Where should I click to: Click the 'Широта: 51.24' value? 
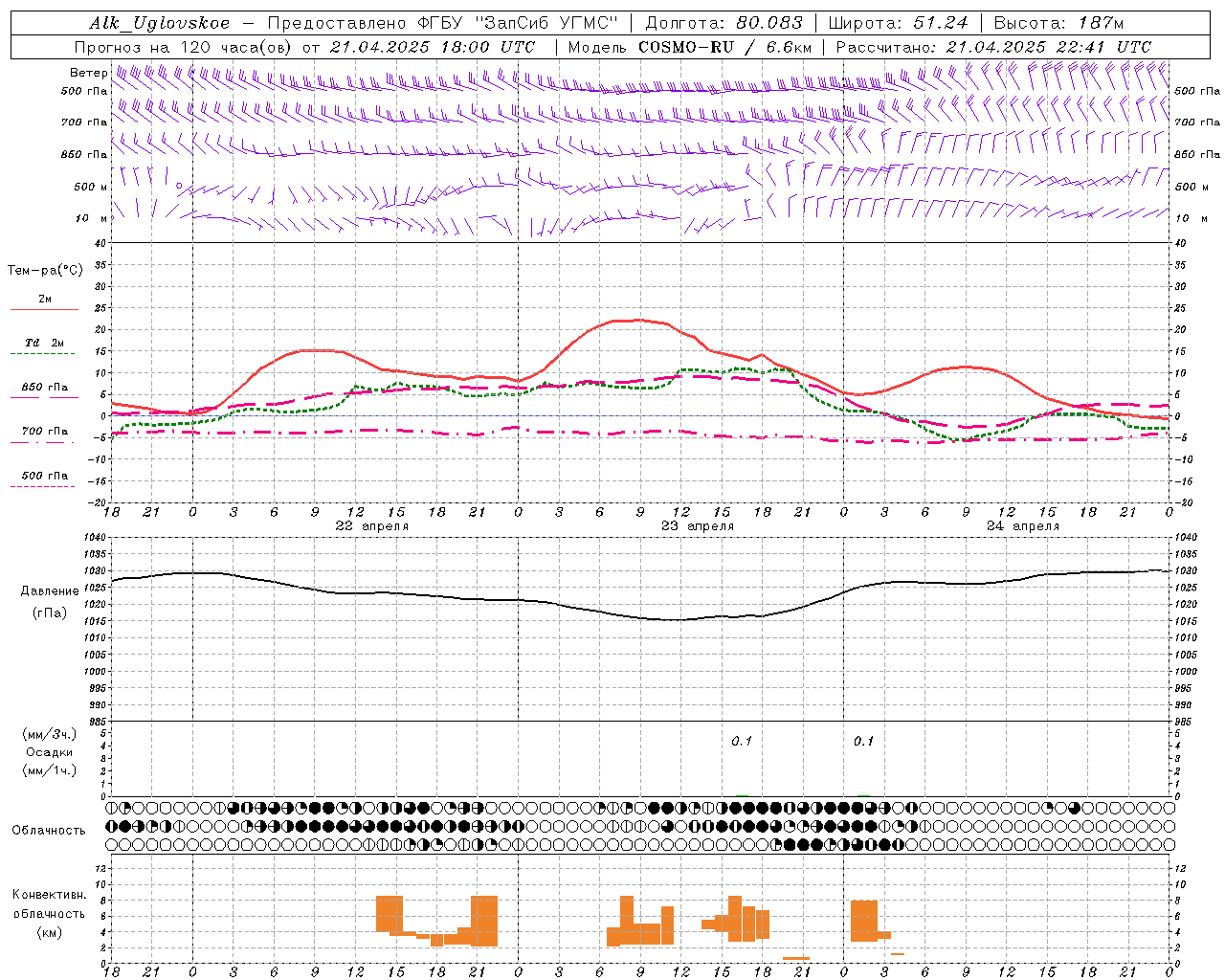pos(897,23)
